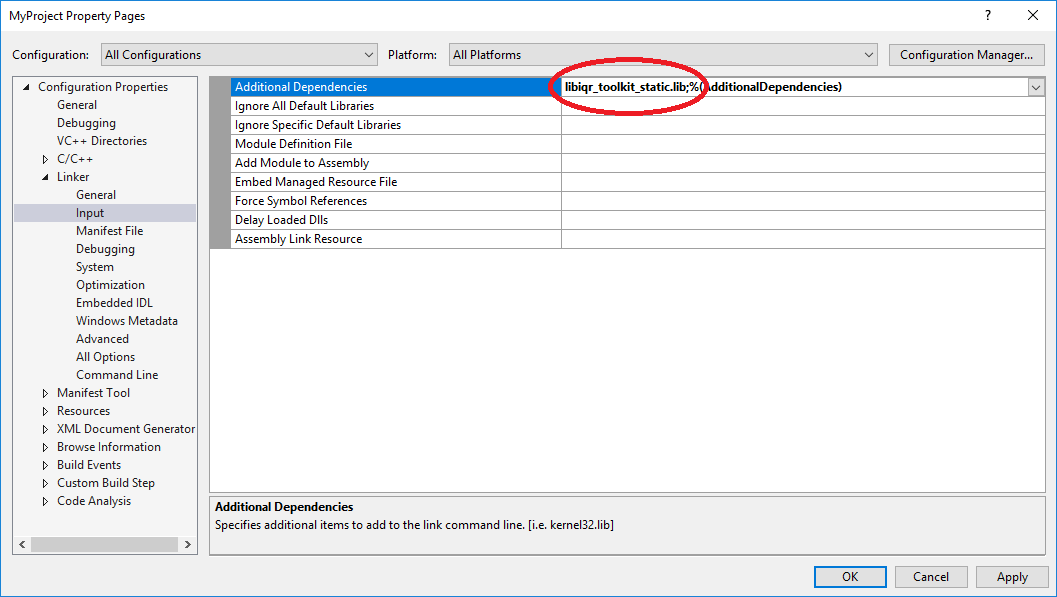
Task: Click the Apply button
Action: 1012,576
